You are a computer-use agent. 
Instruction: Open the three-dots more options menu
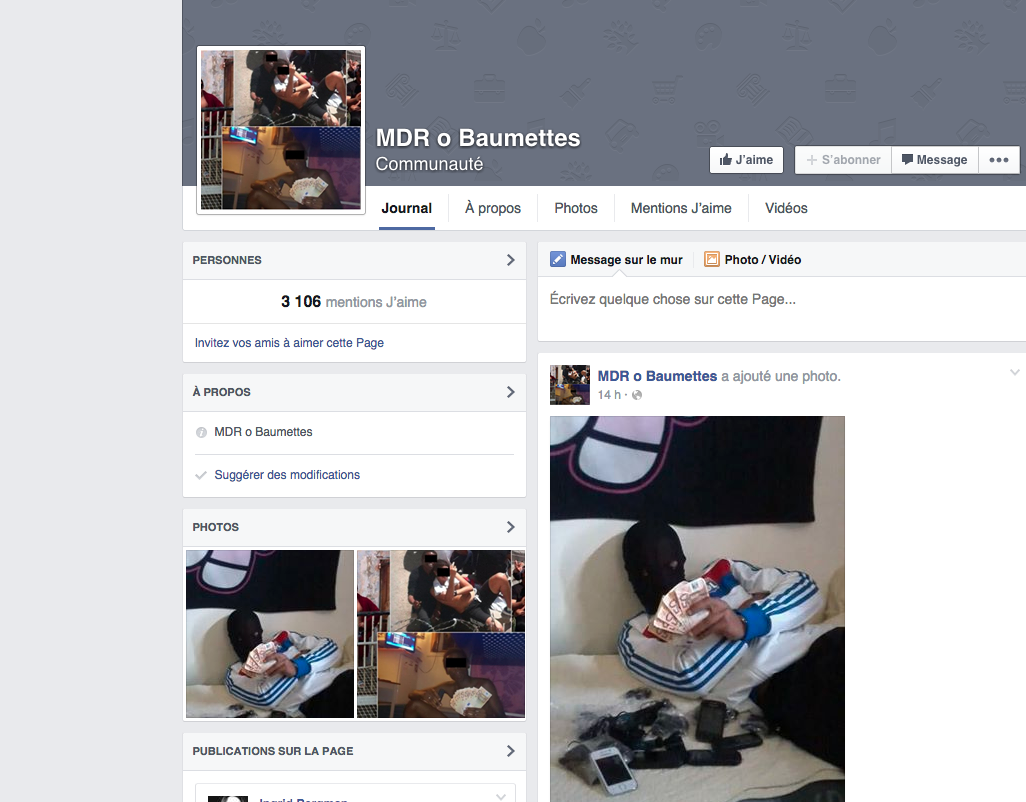click(999, 160)
